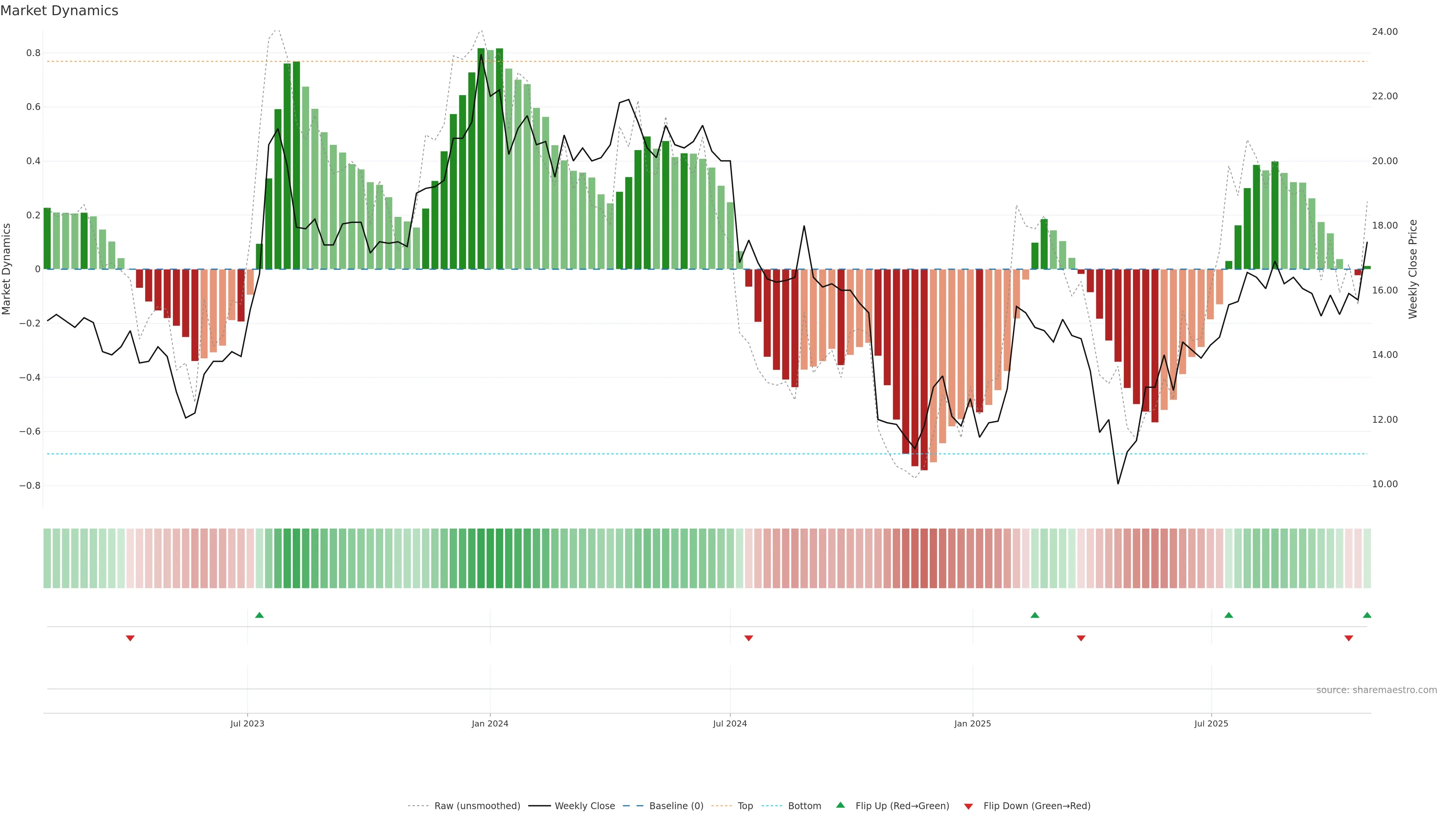Click the Flip Down marker between Jan and Jul 2025
Image resolution: width=1456 pixels, height=819 pixels.
1081,638
